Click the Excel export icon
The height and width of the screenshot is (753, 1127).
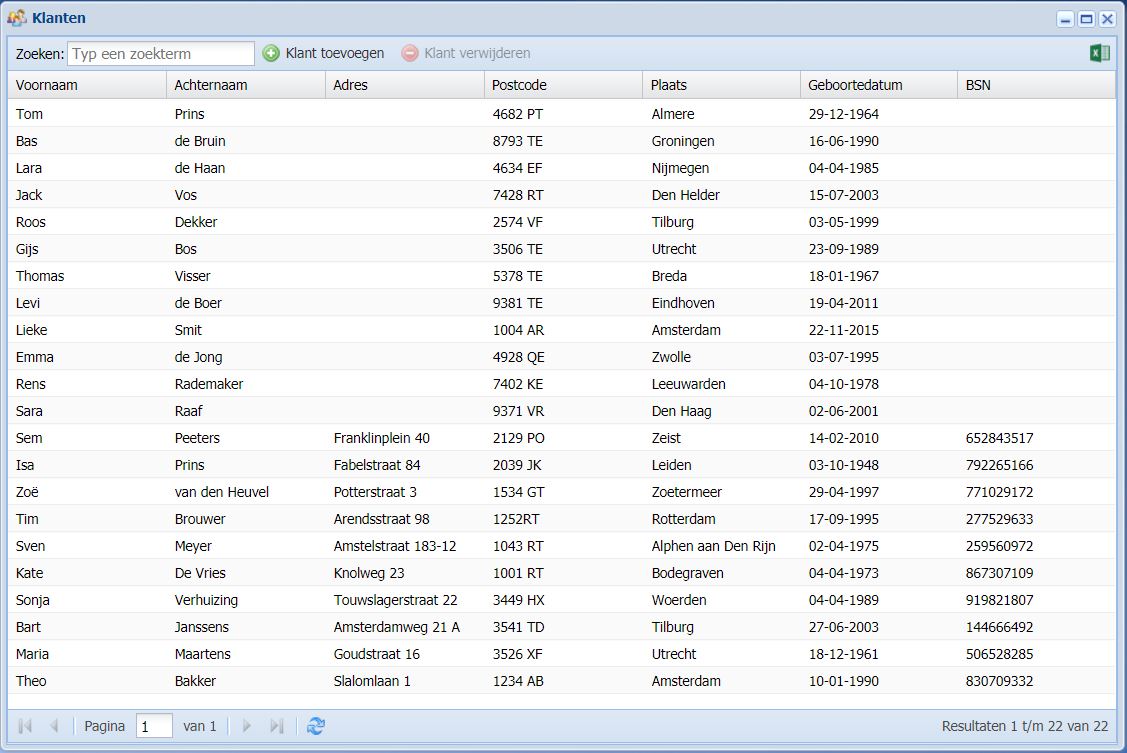coord(1099,53)
